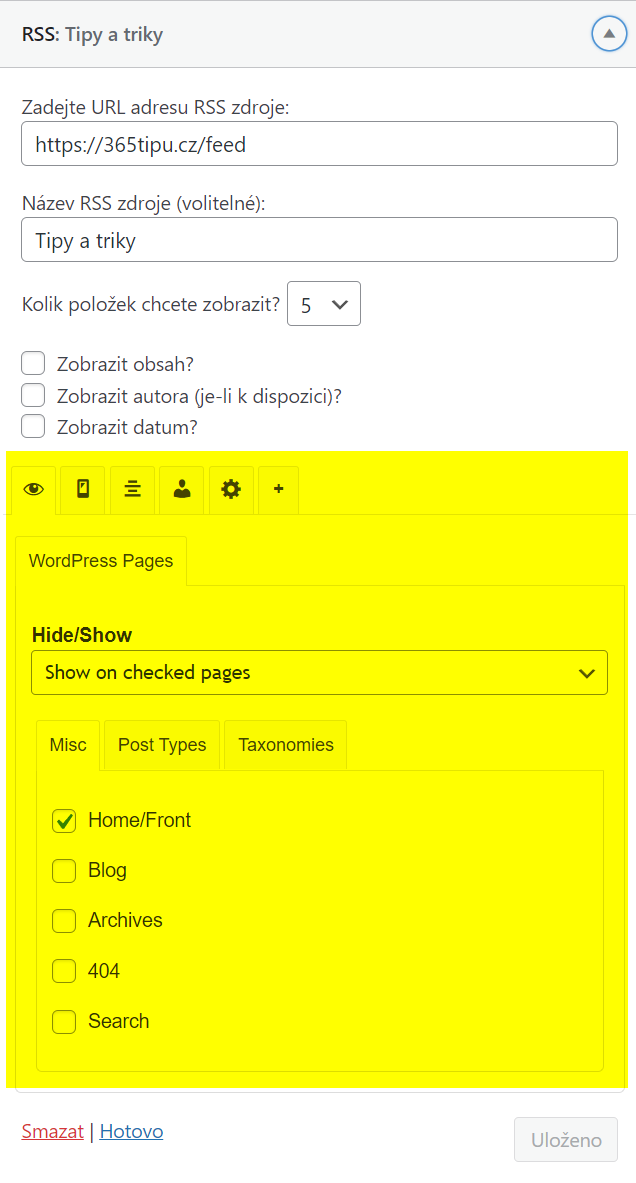Open the mobile devices options tab

pos(83,490)
